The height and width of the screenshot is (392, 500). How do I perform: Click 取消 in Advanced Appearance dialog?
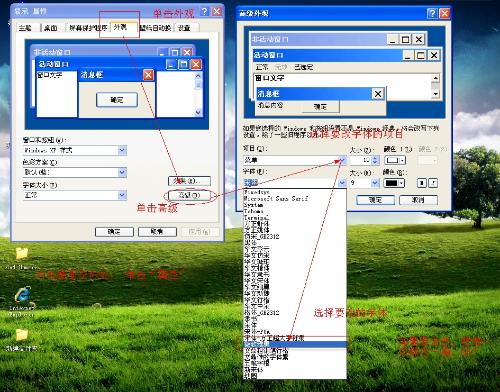tap(418, 200)
